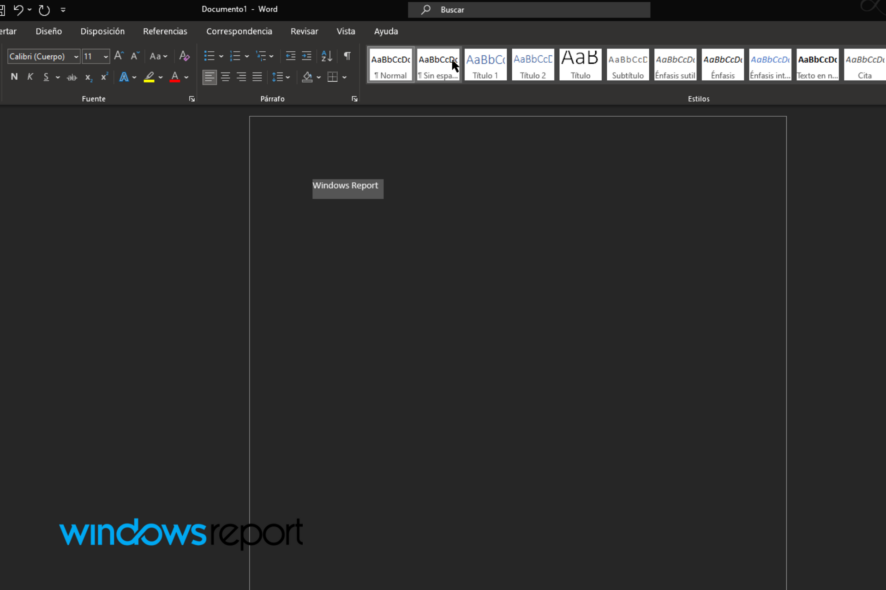Apply the Título 1 style
Image resolution: width=886 pixels, height=590 pixels.
point(485,64)
